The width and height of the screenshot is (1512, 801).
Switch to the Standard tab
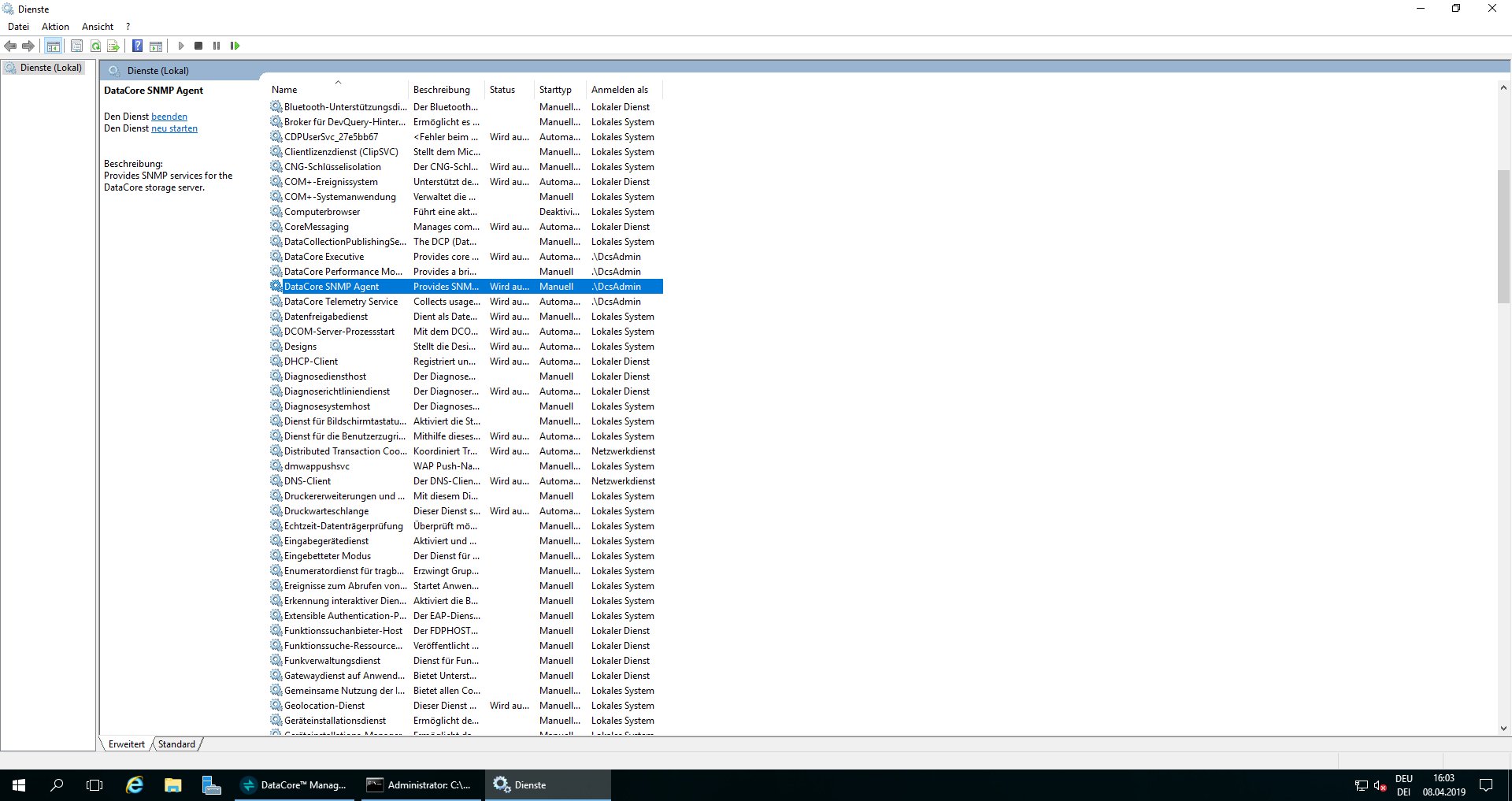(x=176, y=744)
